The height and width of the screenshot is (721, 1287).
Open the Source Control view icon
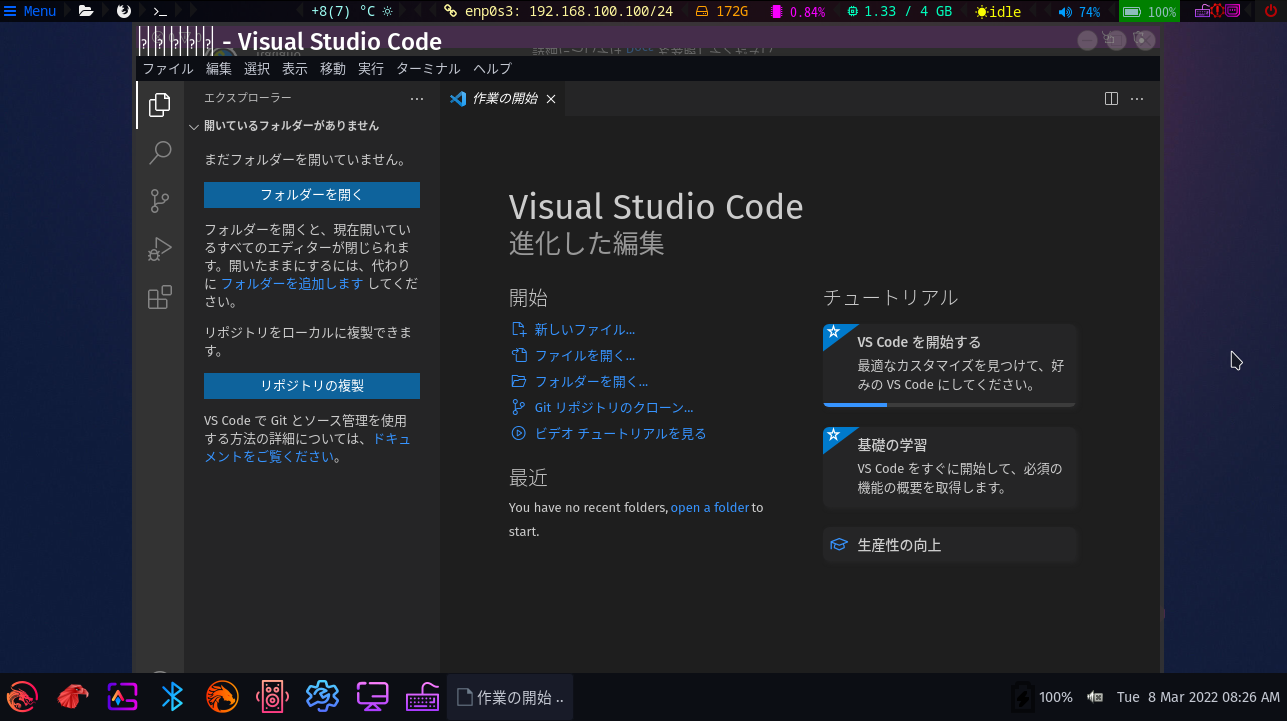(x=160, y=201)
